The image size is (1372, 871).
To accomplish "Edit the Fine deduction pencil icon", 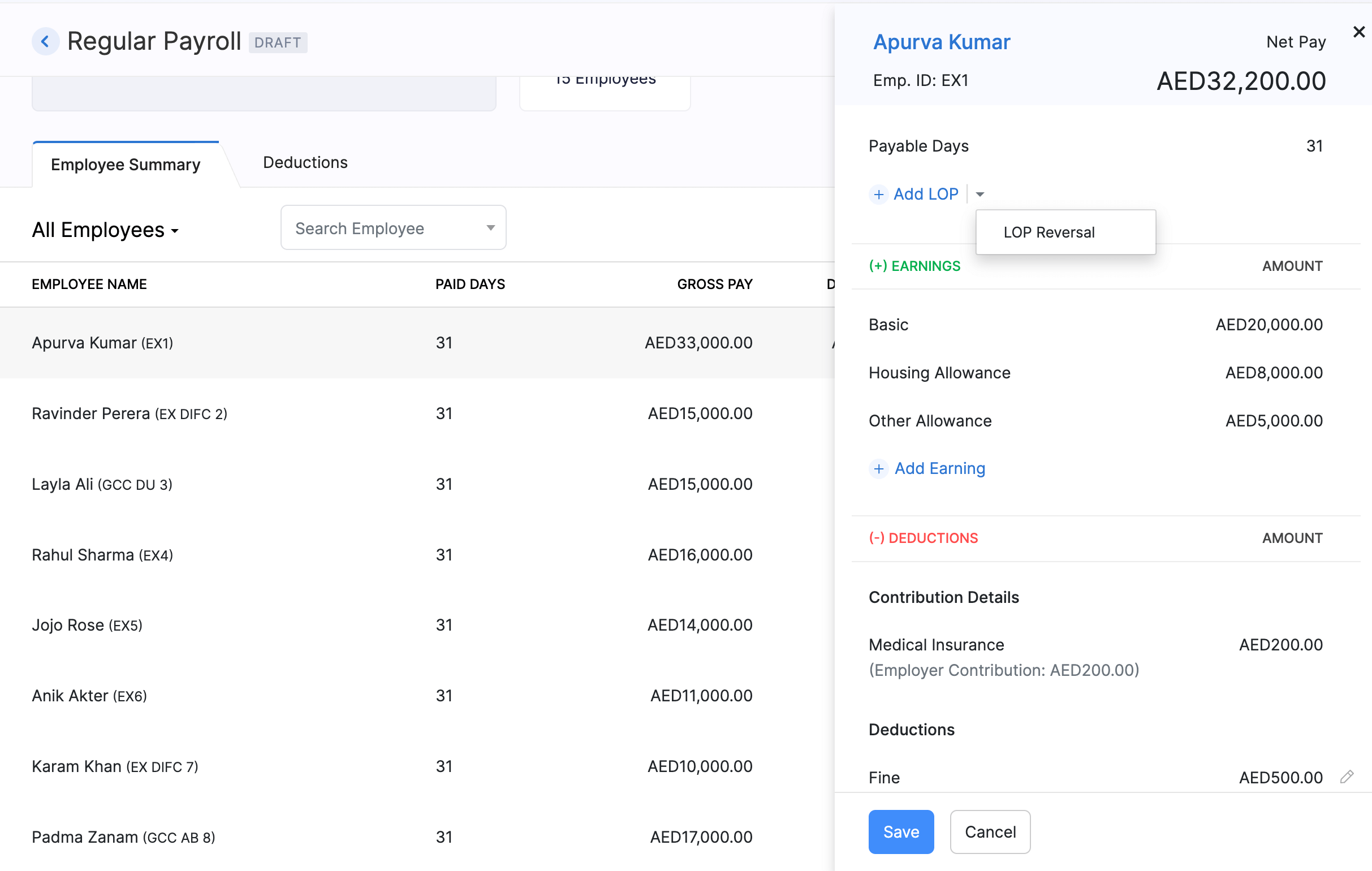I will 1347,777.
